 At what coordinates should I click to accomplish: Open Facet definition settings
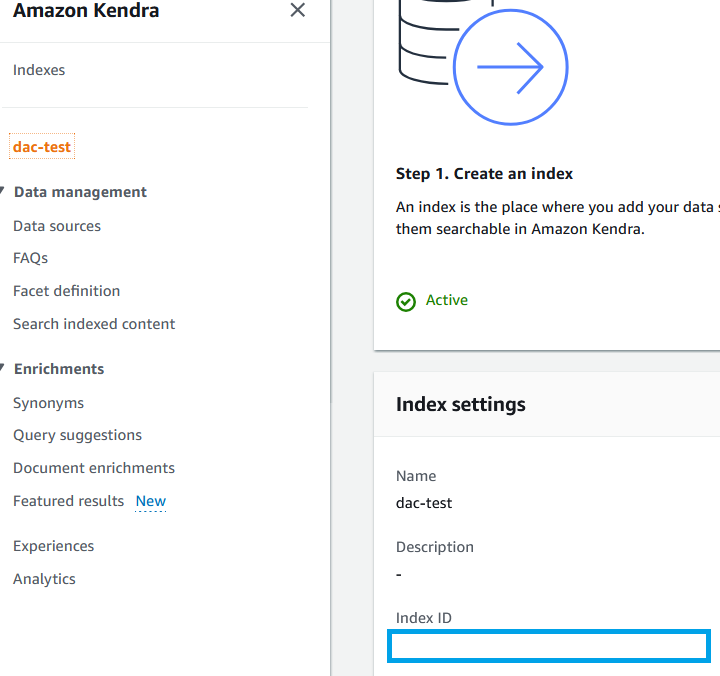[x=66, y=291]
